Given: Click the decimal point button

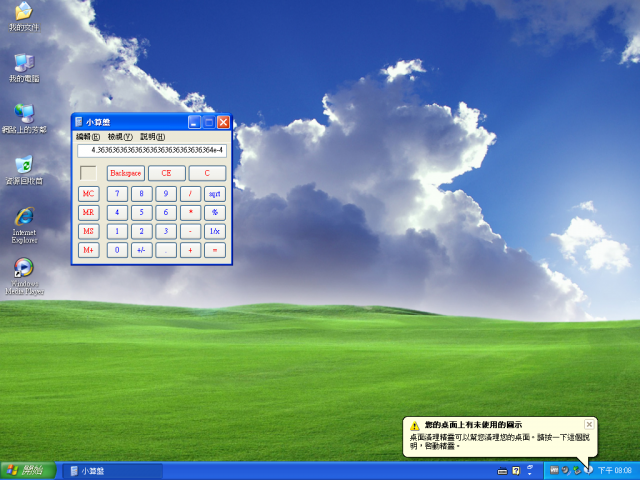Looking at the screenshot, I should click(x=166, y=250).
